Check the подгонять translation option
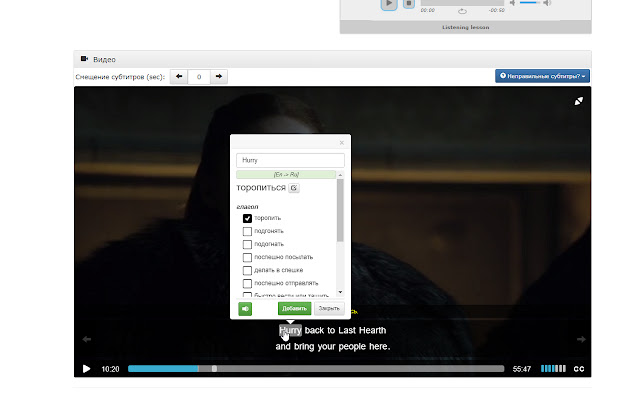Image resolution: width=640 pixels, height=400 pixels. [247, 231]
